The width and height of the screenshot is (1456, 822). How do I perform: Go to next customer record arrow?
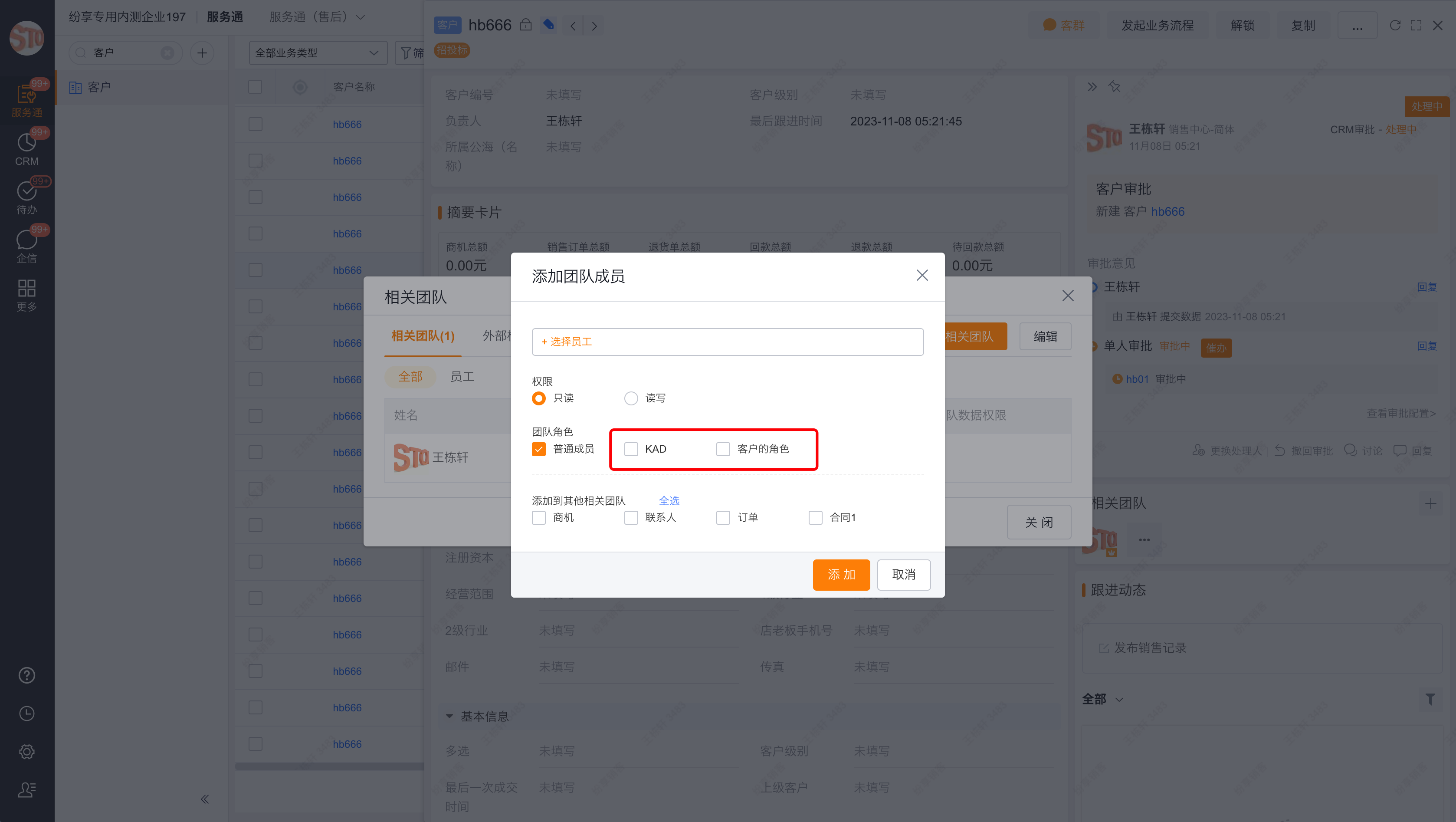pyautogui.click(x=594, y=26)
